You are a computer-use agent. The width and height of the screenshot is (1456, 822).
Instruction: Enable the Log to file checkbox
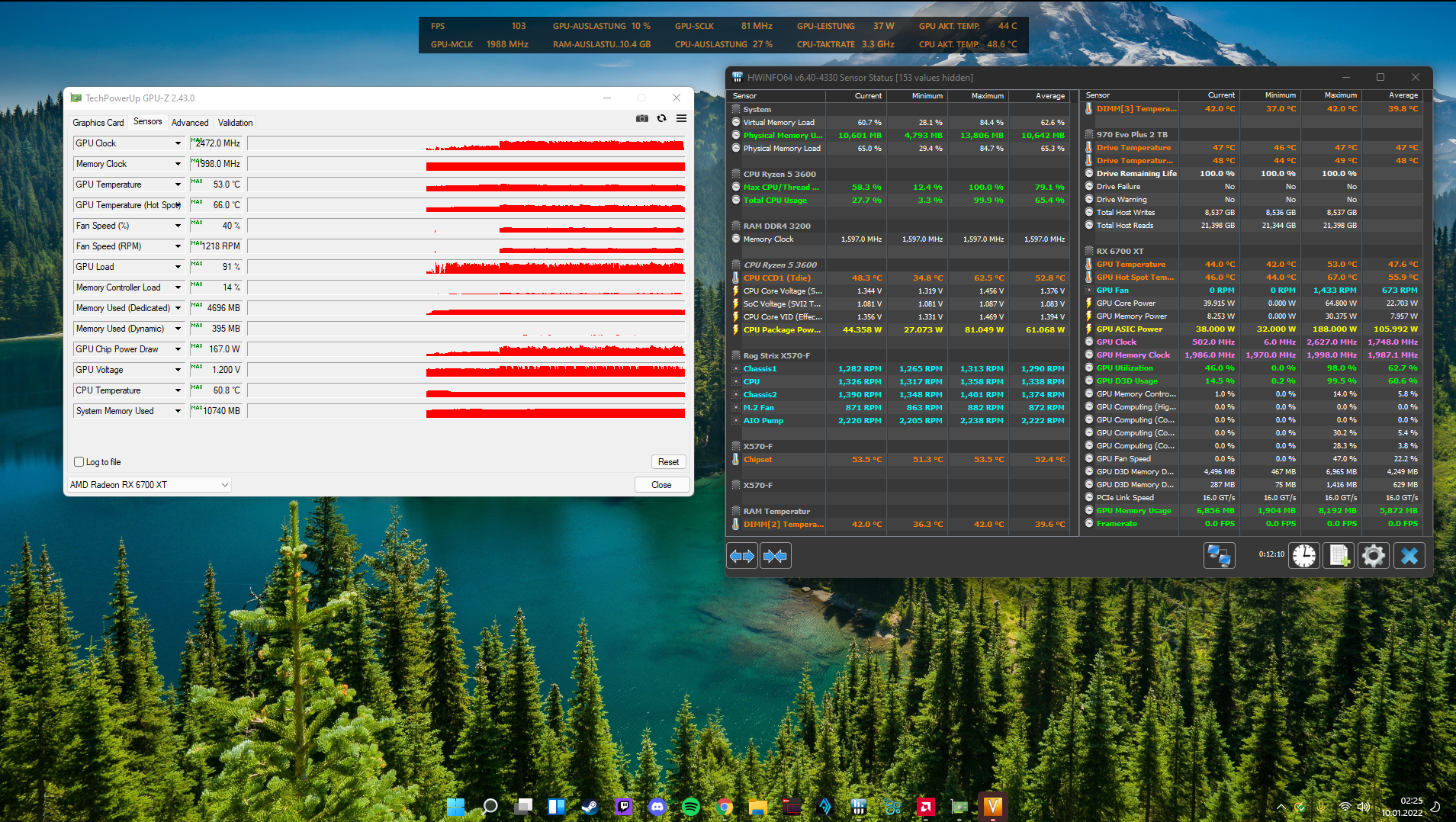coord(79,462)
